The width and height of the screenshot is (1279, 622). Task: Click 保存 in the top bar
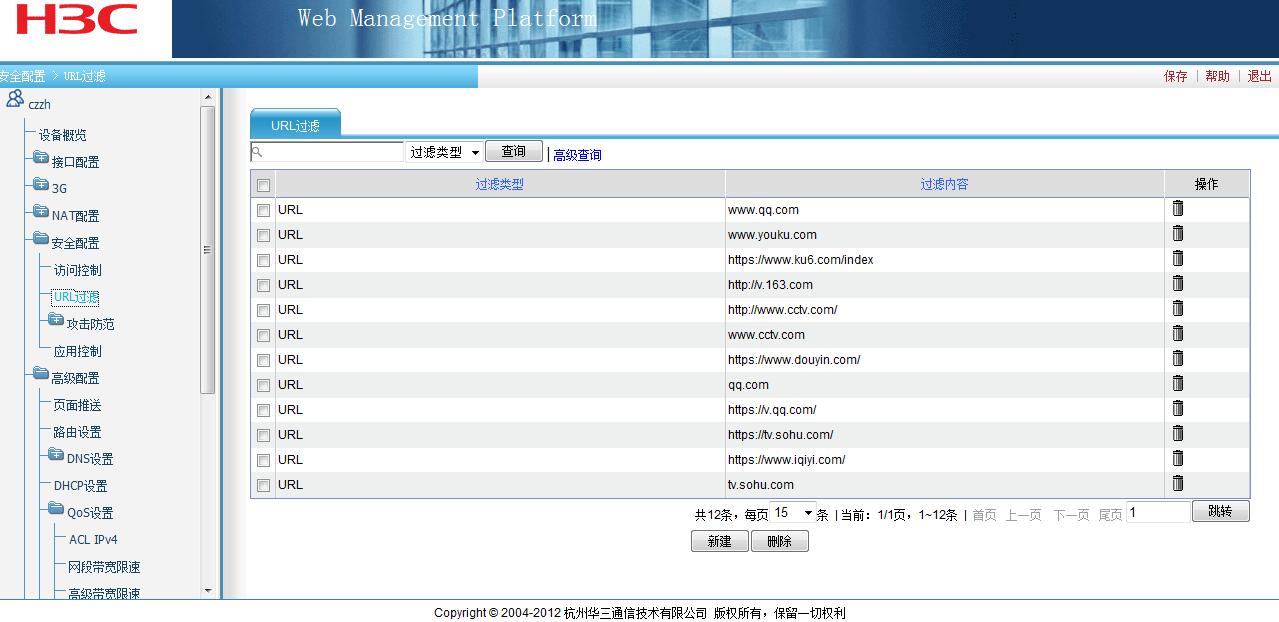[1176, 76]
